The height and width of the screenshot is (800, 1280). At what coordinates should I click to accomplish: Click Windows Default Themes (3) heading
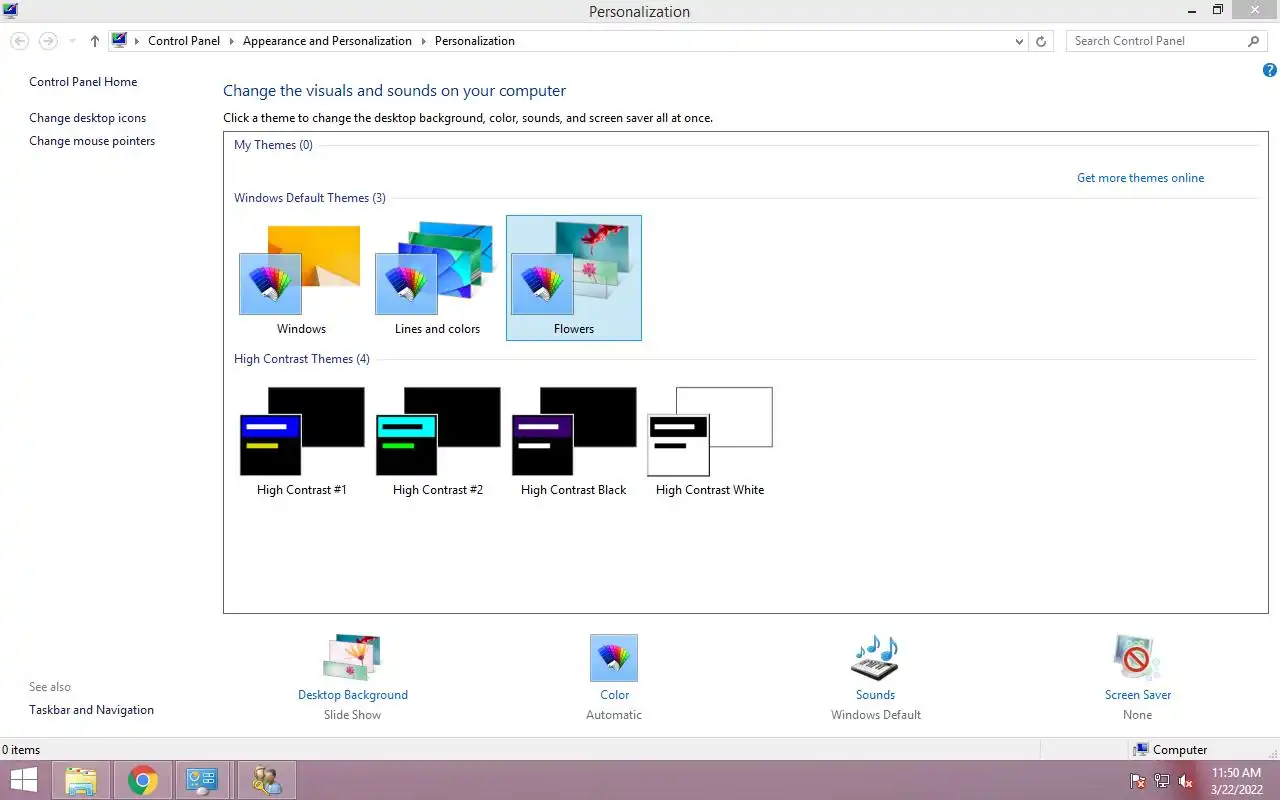(310, 198)
